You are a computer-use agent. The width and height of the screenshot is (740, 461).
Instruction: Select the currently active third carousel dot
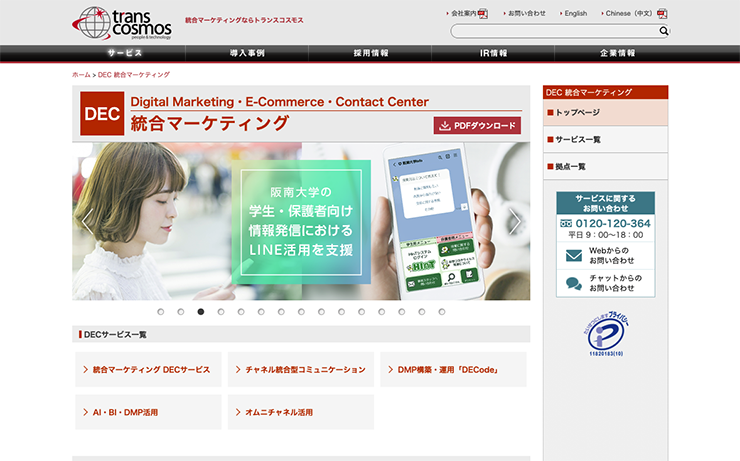click(x=201, y=312)
